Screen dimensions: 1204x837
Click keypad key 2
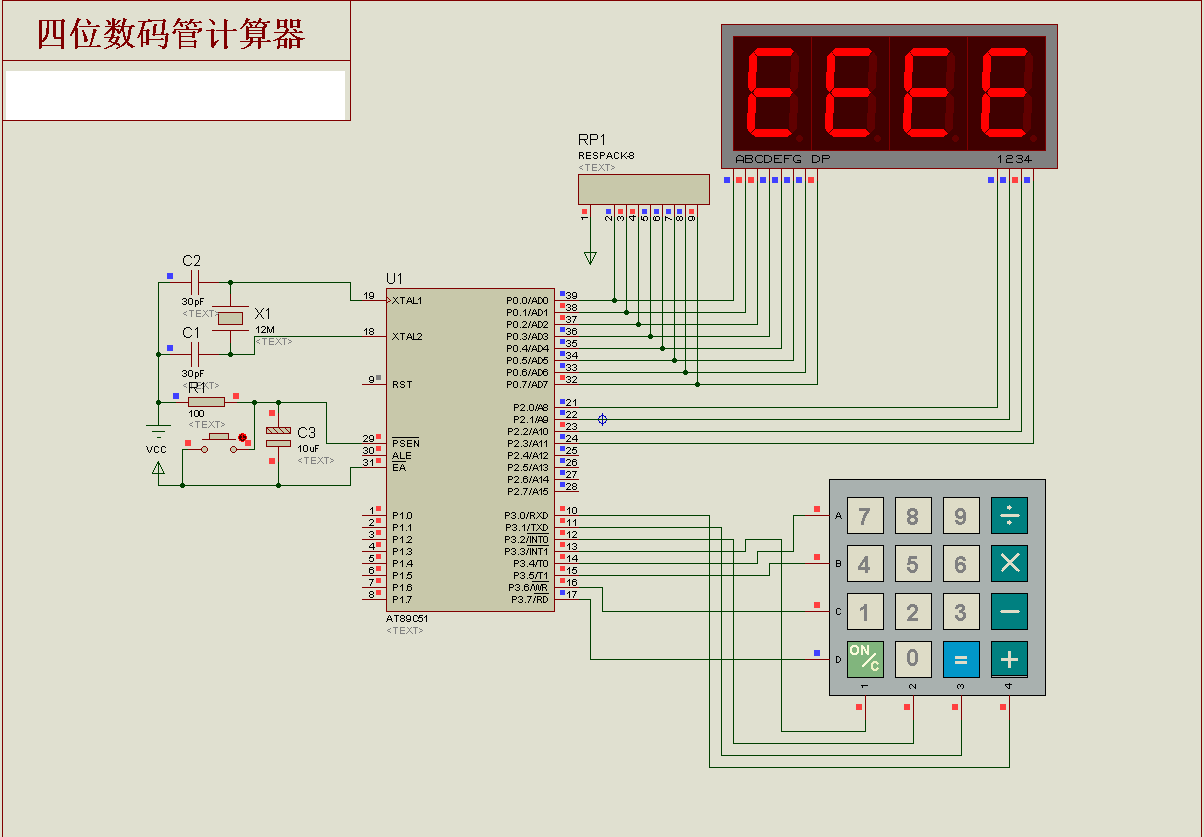pos(913,612)
